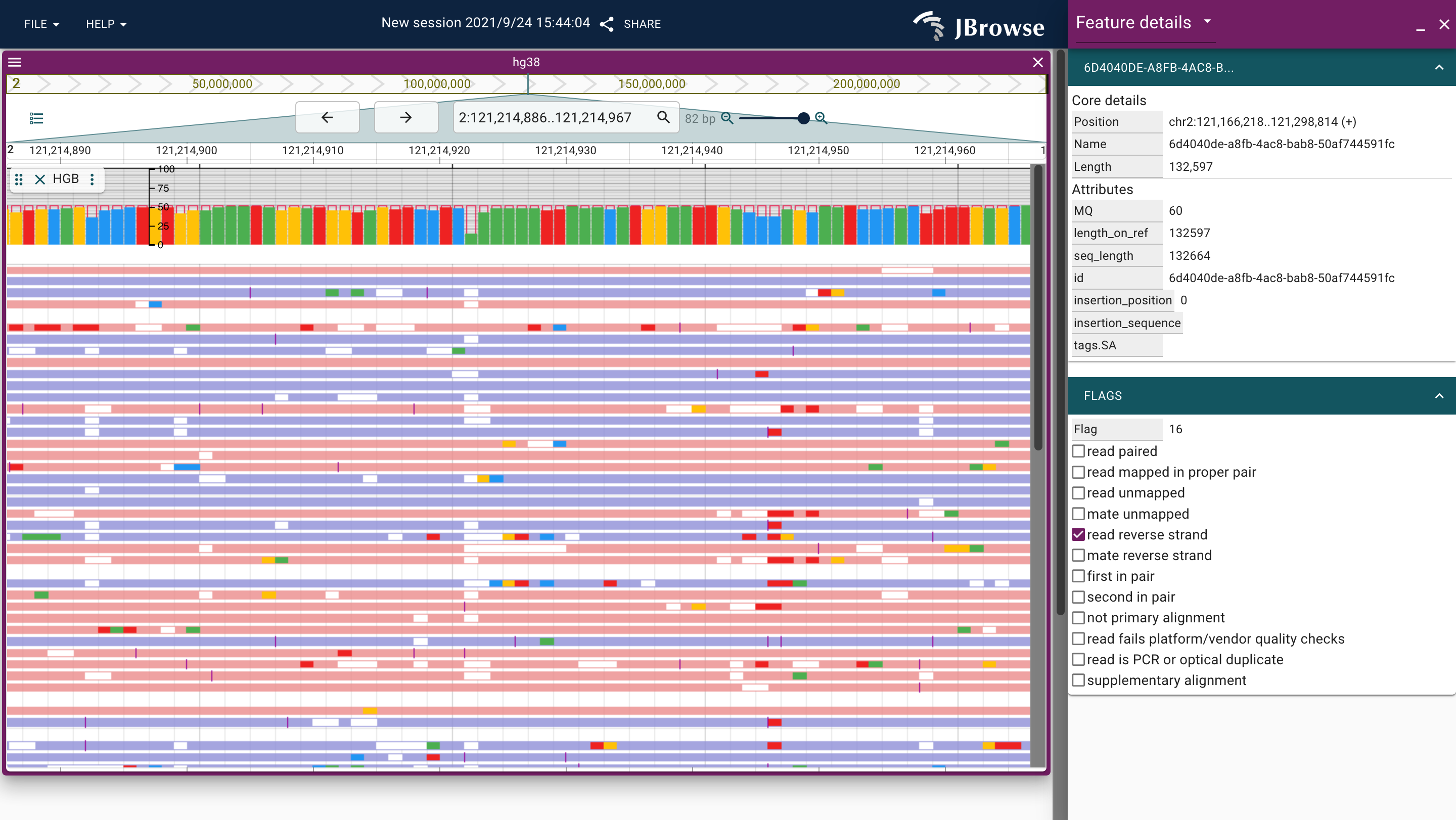
Task: Click the share session icon
Action: tap(607, 24)
